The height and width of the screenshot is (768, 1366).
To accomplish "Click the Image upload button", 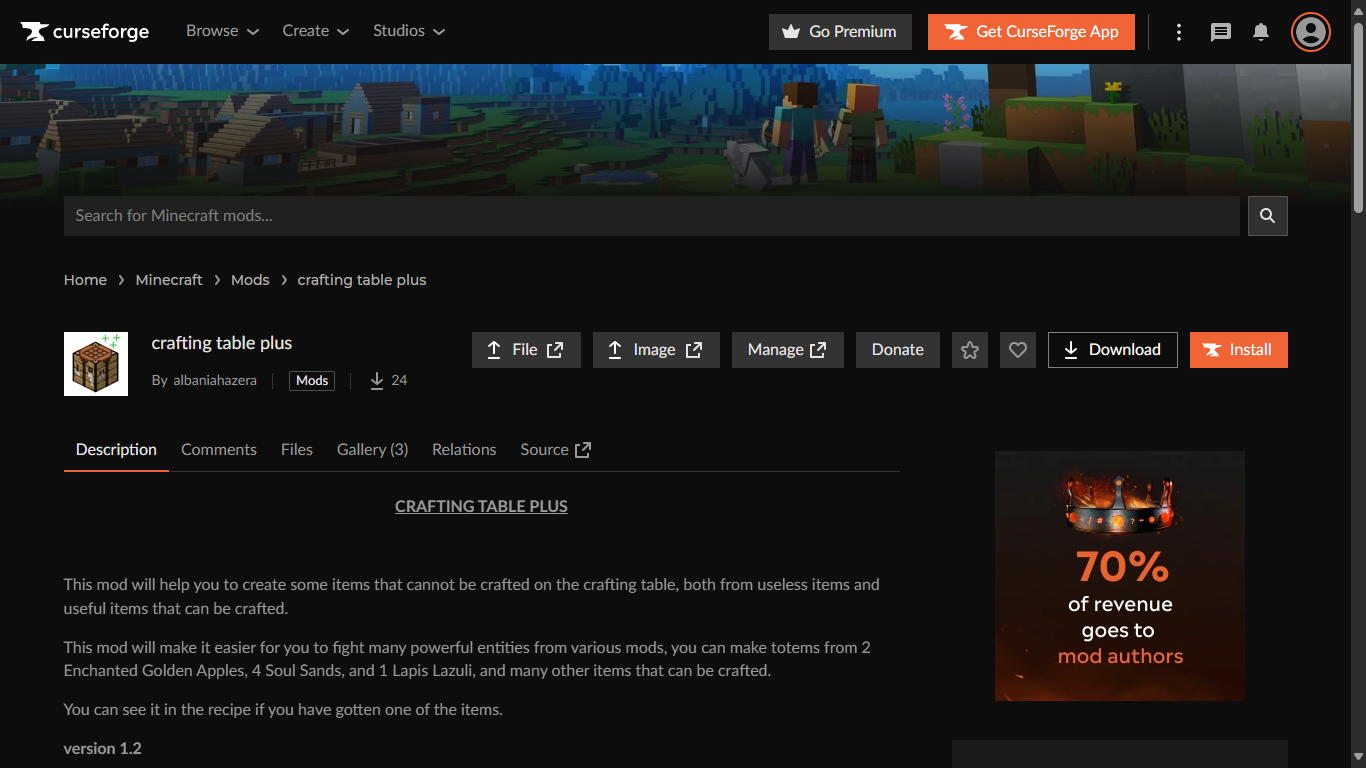I will pos(656,350).
